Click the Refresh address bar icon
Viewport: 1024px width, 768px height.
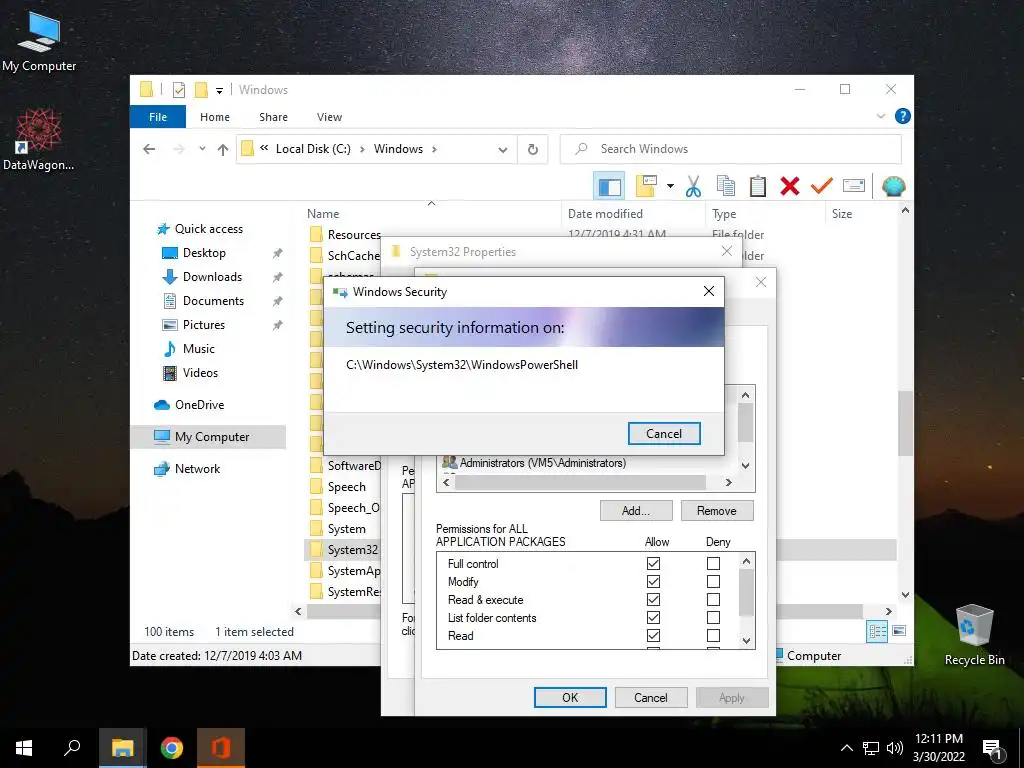click(x=533, y=149)
